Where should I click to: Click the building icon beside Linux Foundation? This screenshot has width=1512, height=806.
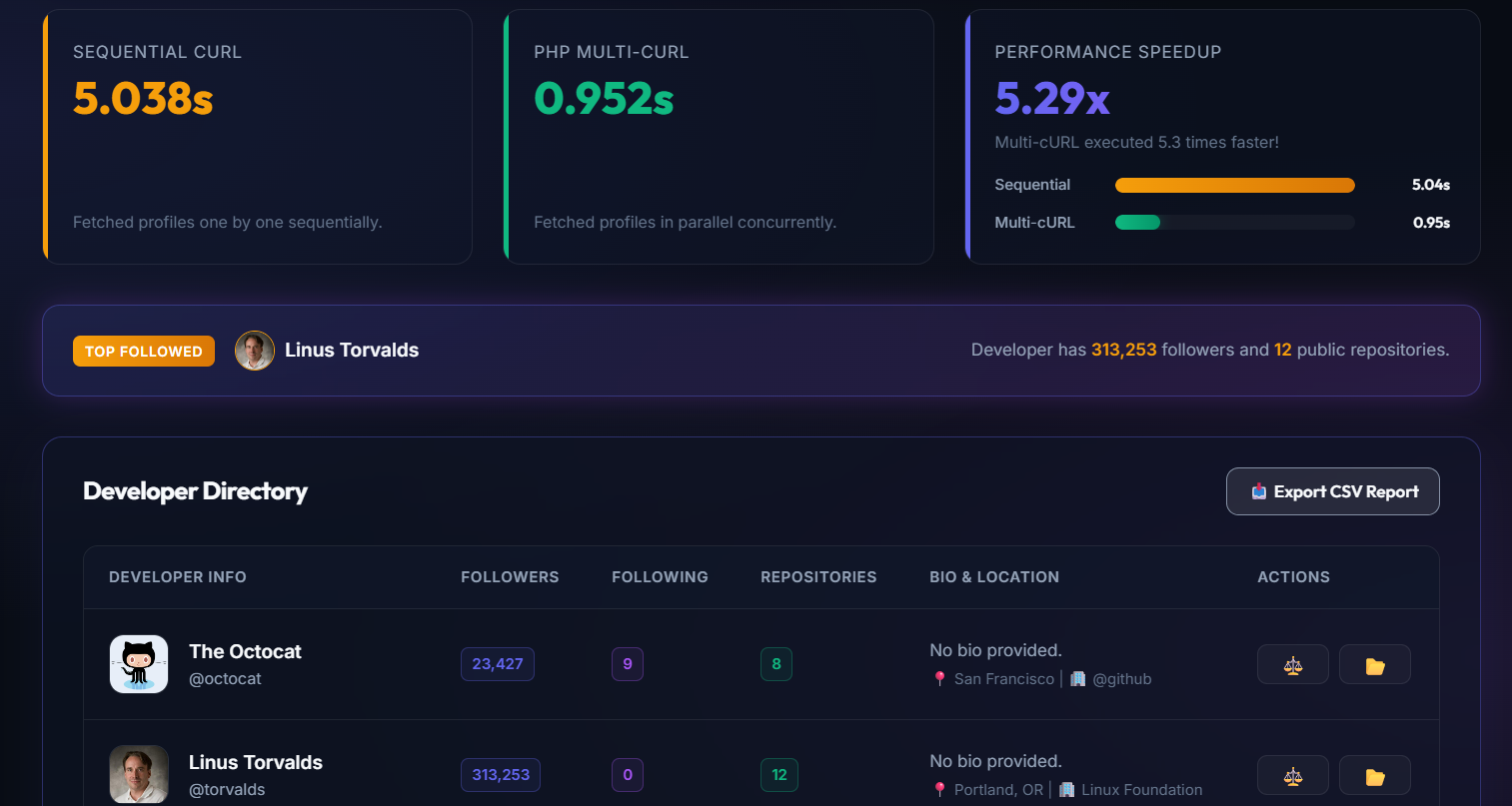(1066, 790)
